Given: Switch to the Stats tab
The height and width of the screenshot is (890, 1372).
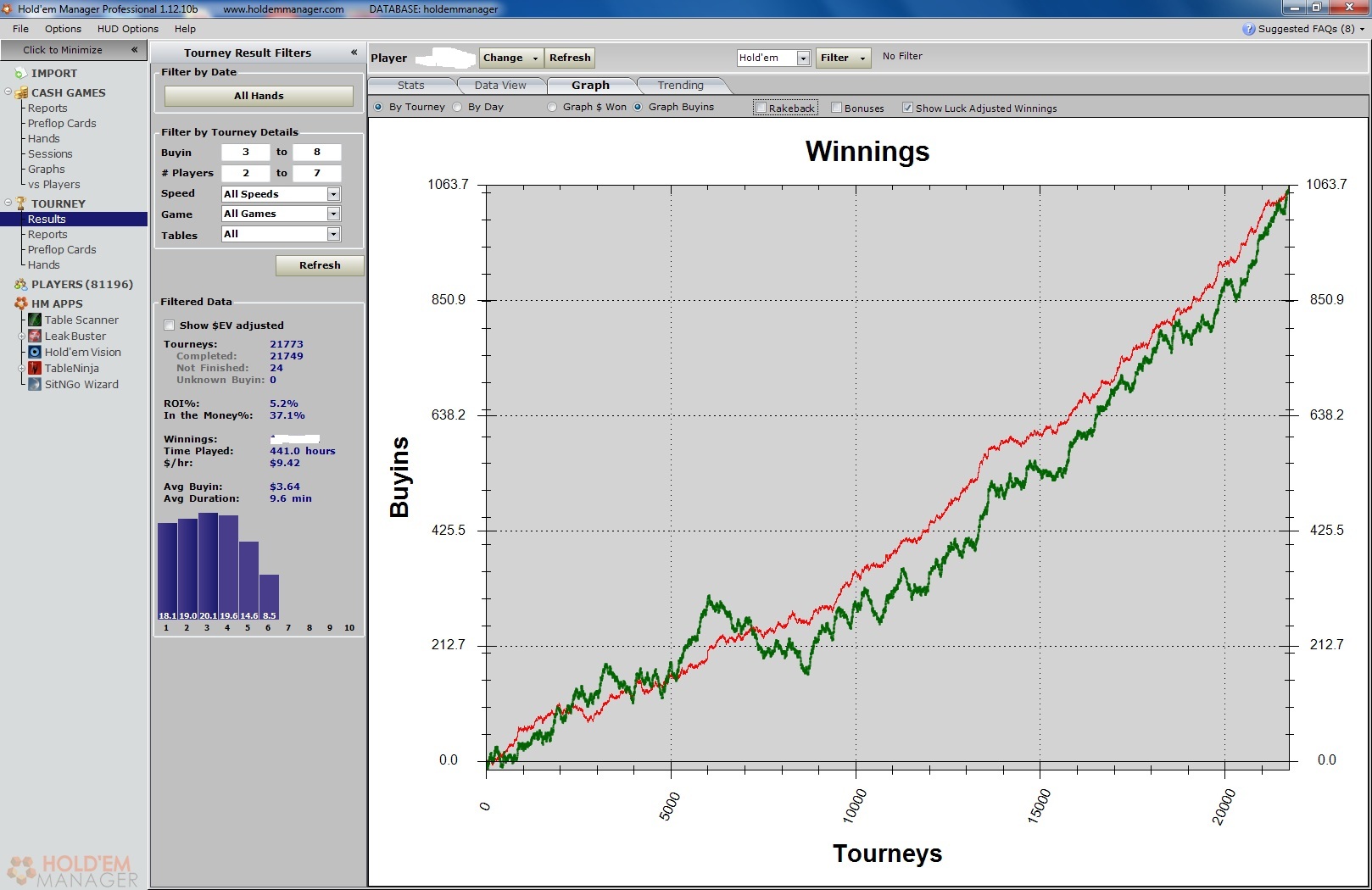Looking at the screenshot, I should (x=411, y=86).
